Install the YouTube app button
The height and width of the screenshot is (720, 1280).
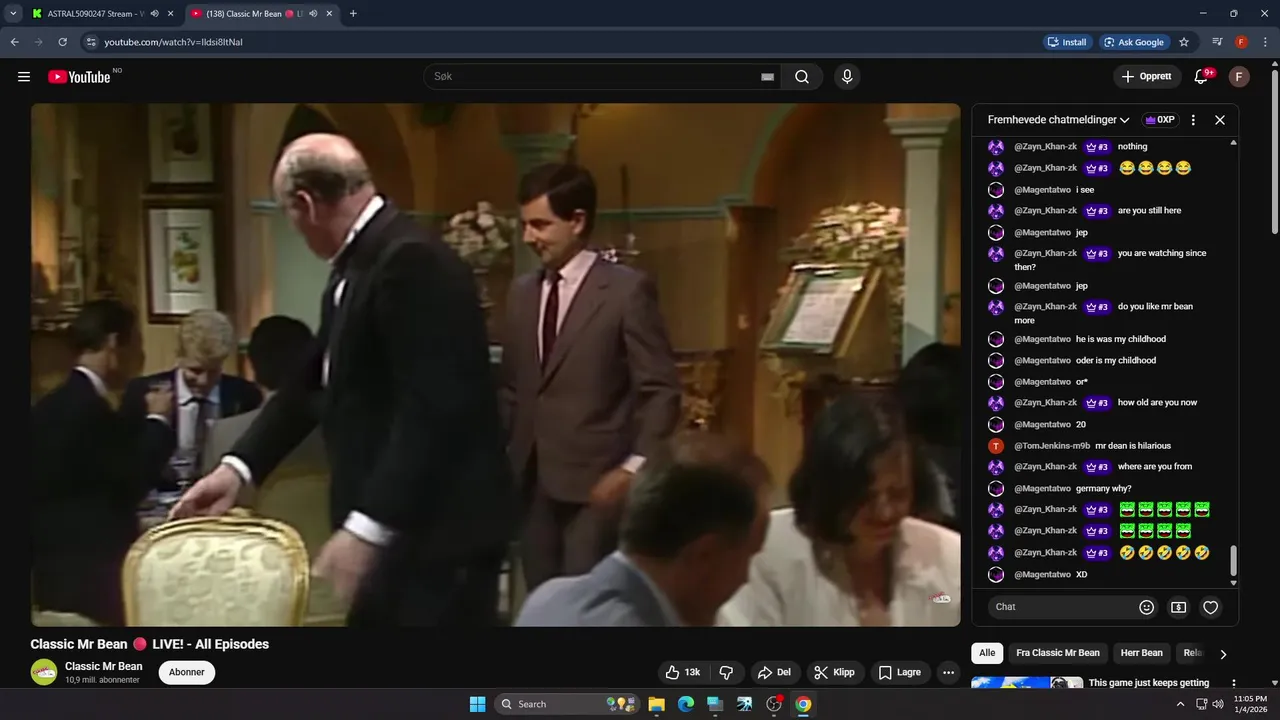tap(1067, 42)
